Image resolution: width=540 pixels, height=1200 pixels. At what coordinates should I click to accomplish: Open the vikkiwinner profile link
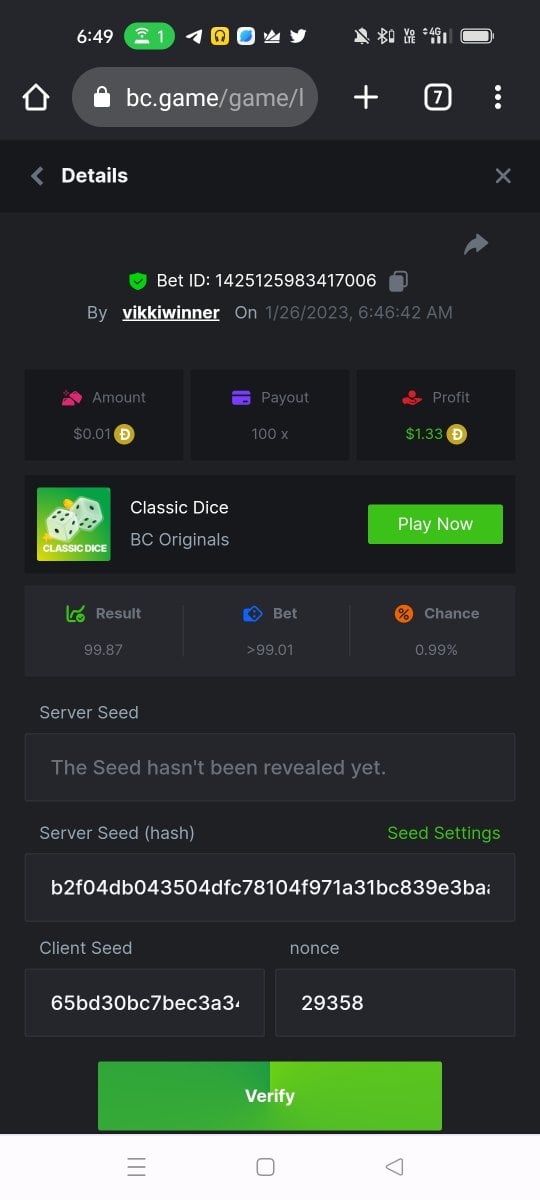(x=171, y=313)
